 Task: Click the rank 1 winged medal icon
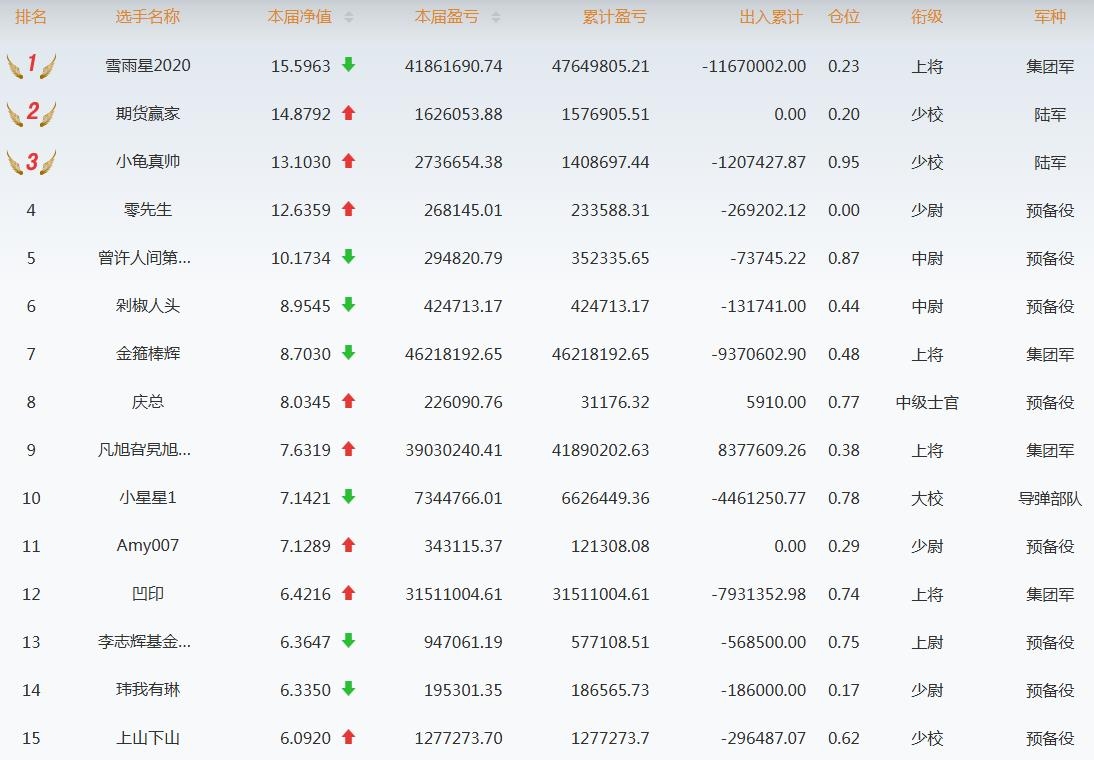(x=31, y=66)
